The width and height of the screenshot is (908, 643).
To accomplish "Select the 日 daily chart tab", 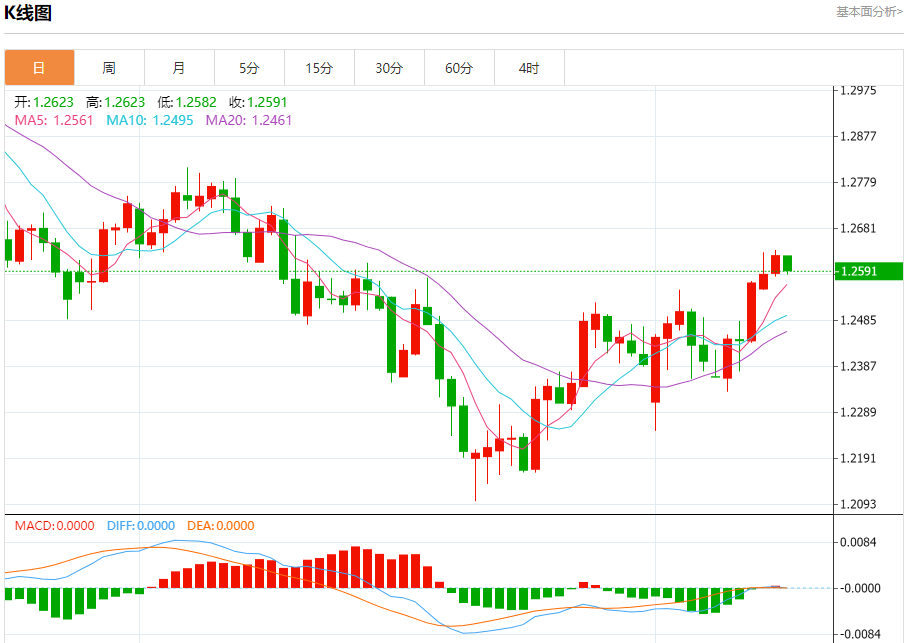I will 39,68.
